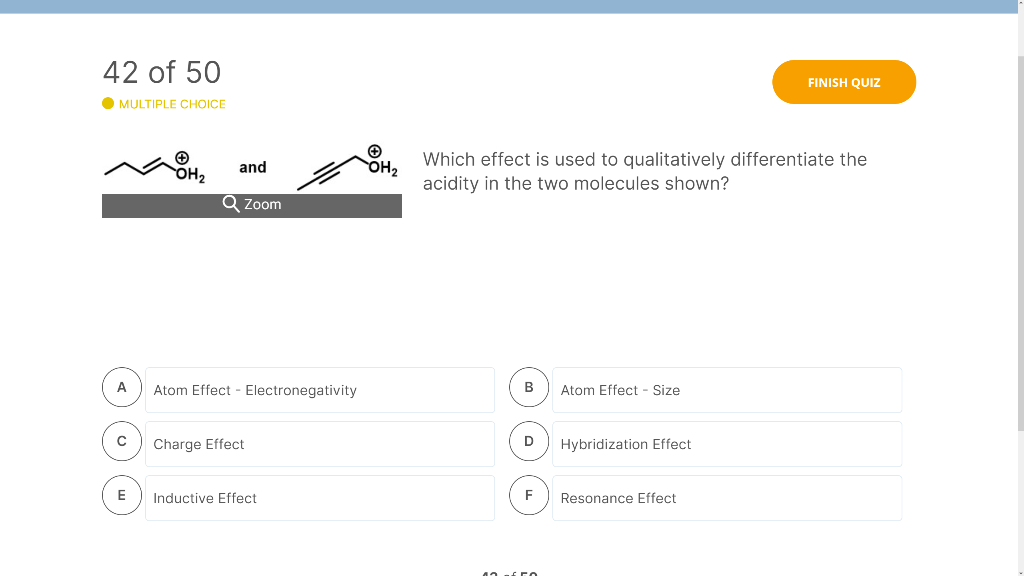Viewport: 1024px width, 576px height.
Task: Choose the Hybridization Effect answer
Action: 727,444
